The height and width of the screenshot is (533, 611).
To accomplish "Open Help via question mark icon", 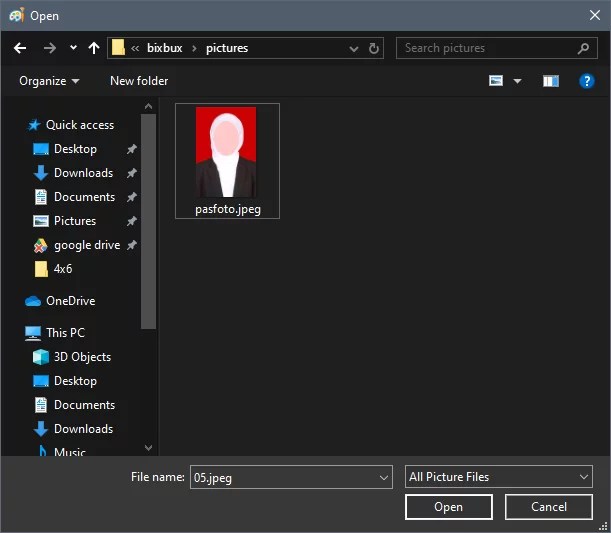I will coord(586,81).
